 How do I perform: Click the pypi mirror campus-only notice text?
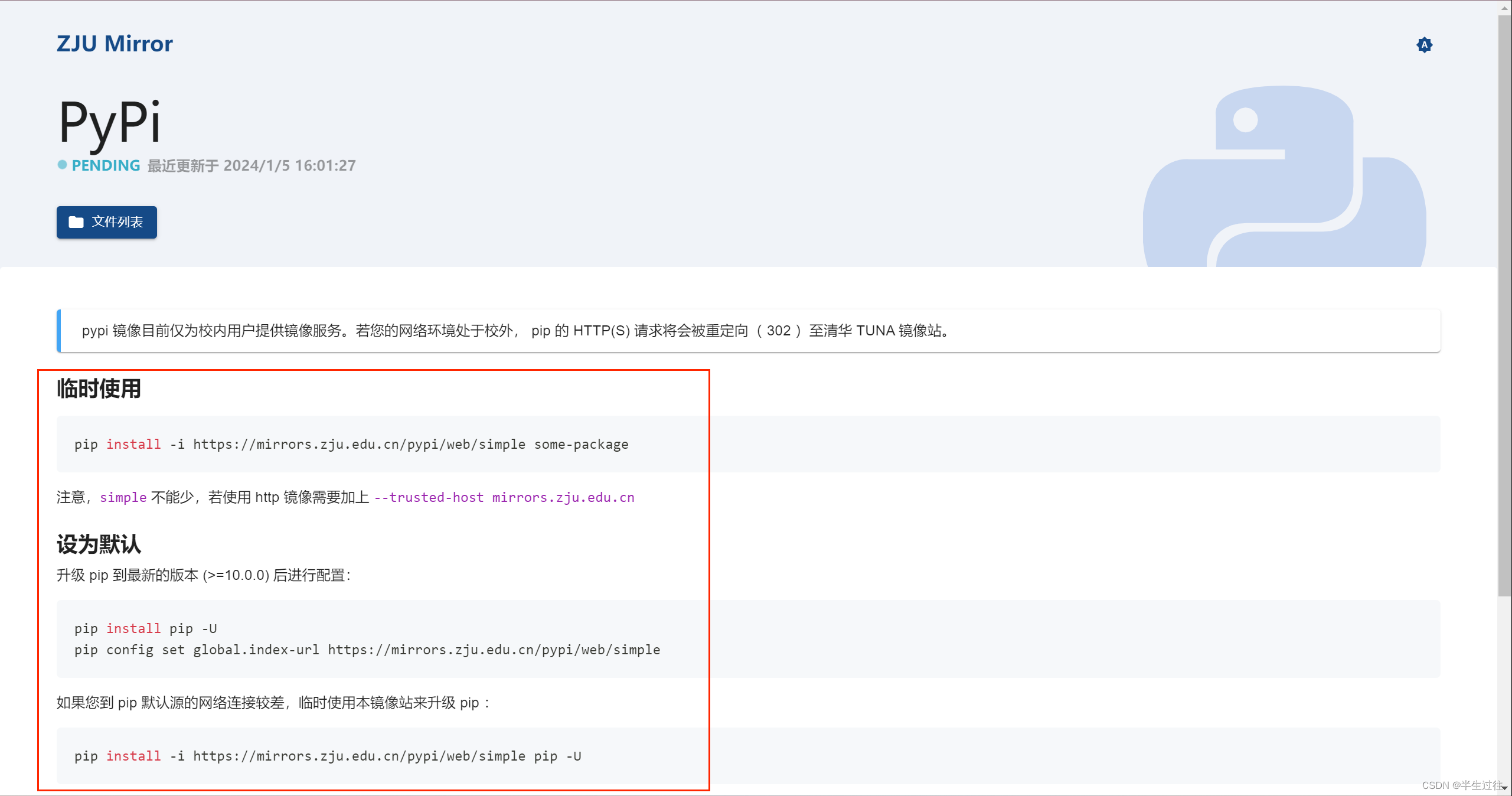coord(515,331)
